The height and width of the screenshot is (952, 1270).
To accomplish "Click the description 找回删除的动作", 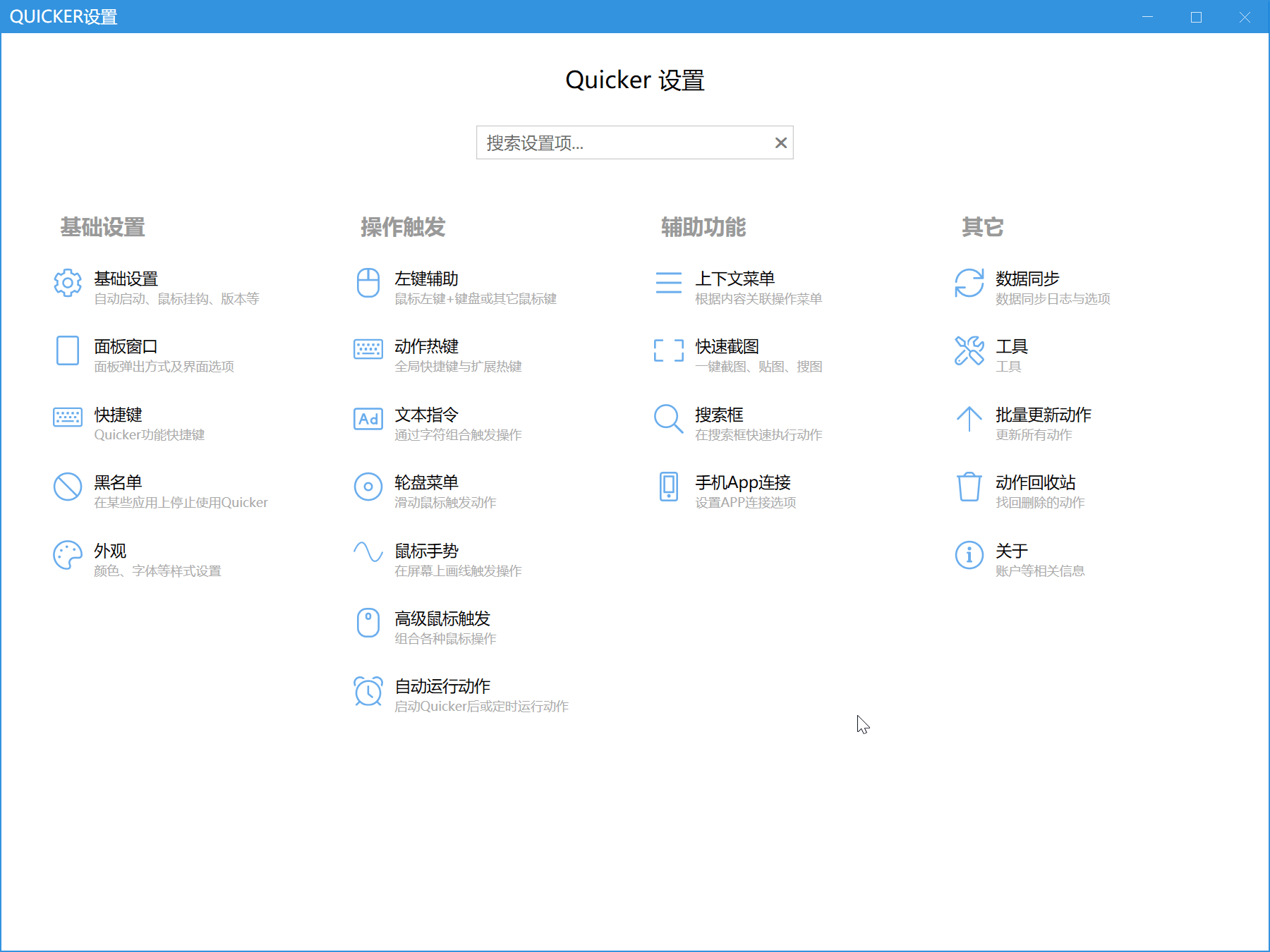I will 1041,503.
